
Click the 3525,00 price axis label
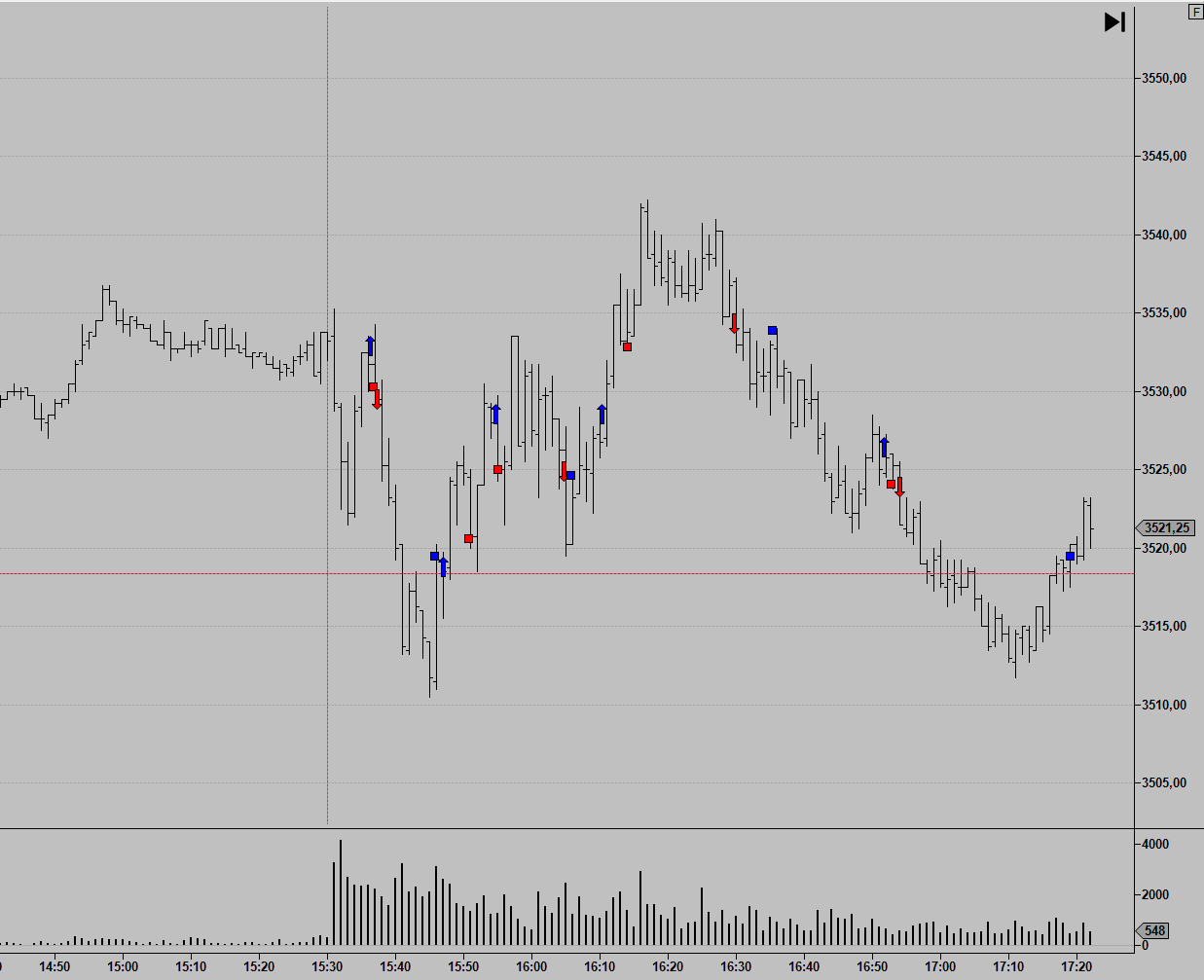coord(1164,469)
